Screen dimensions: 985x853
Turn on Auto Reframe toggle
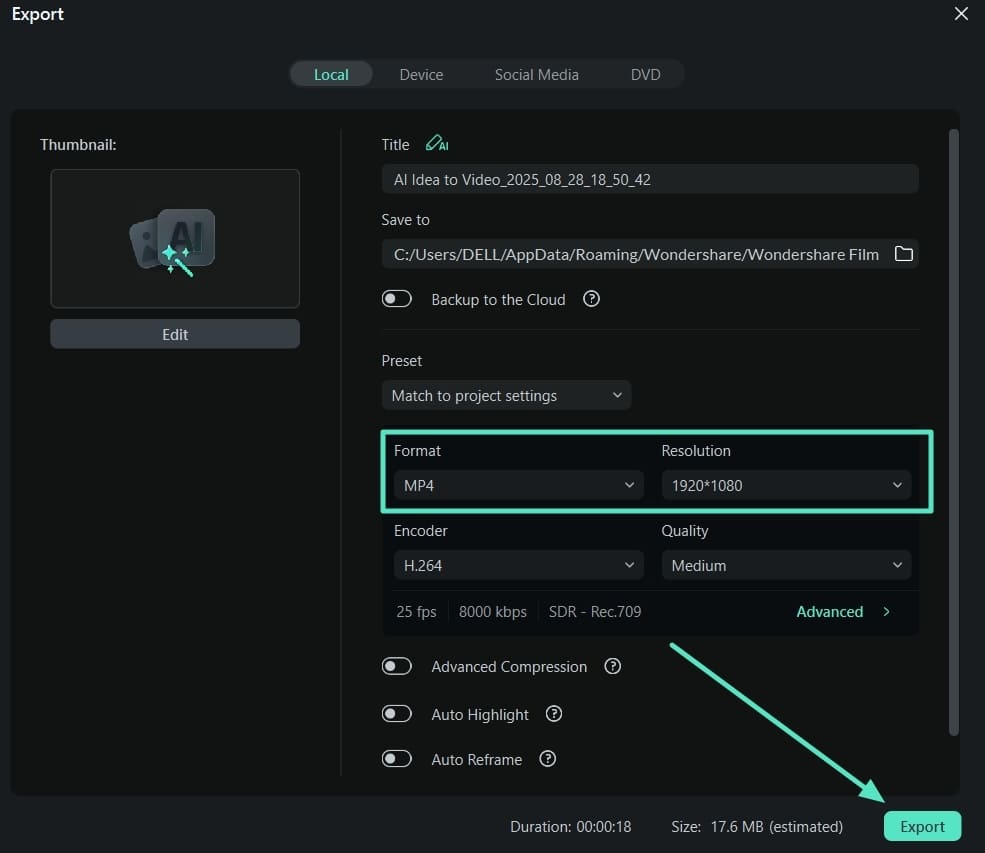[396, 759]
